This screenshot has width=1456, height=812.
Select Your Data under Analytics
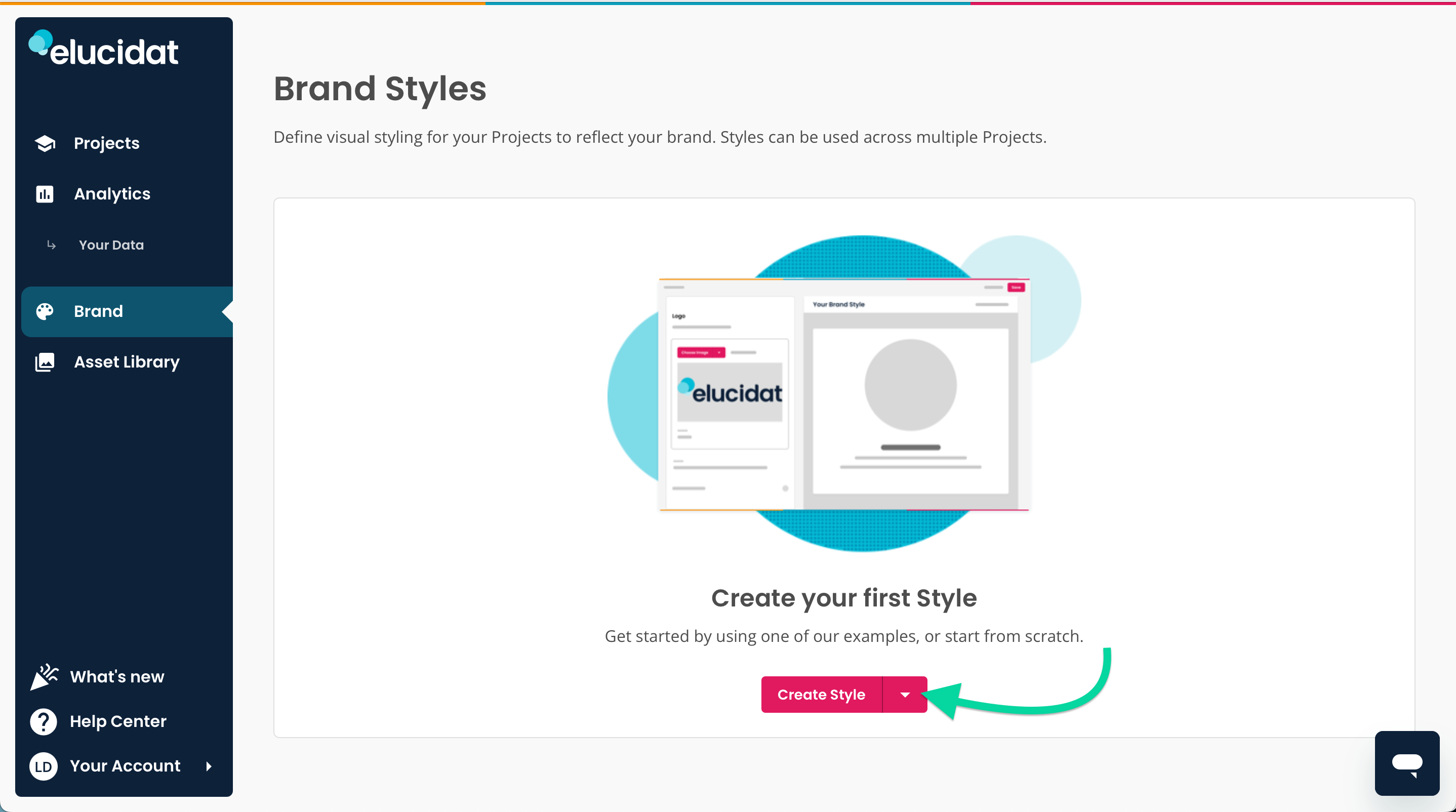tap(111, 245)
